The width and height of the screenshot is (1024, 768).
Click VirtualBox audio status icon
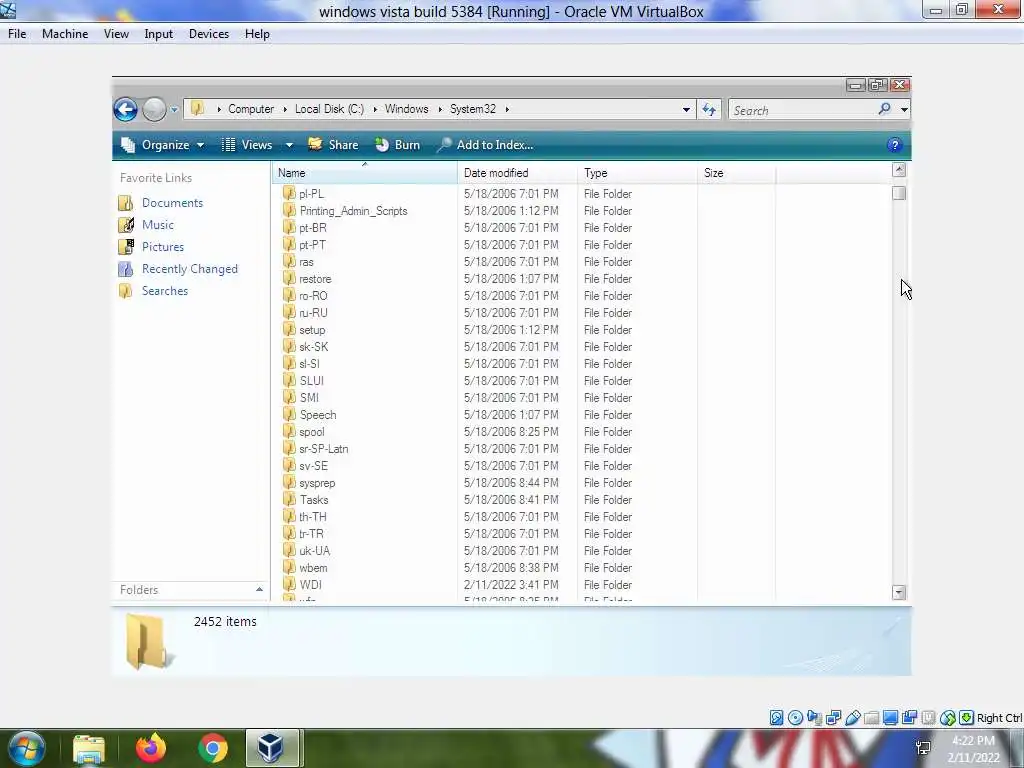coord(814,718)
